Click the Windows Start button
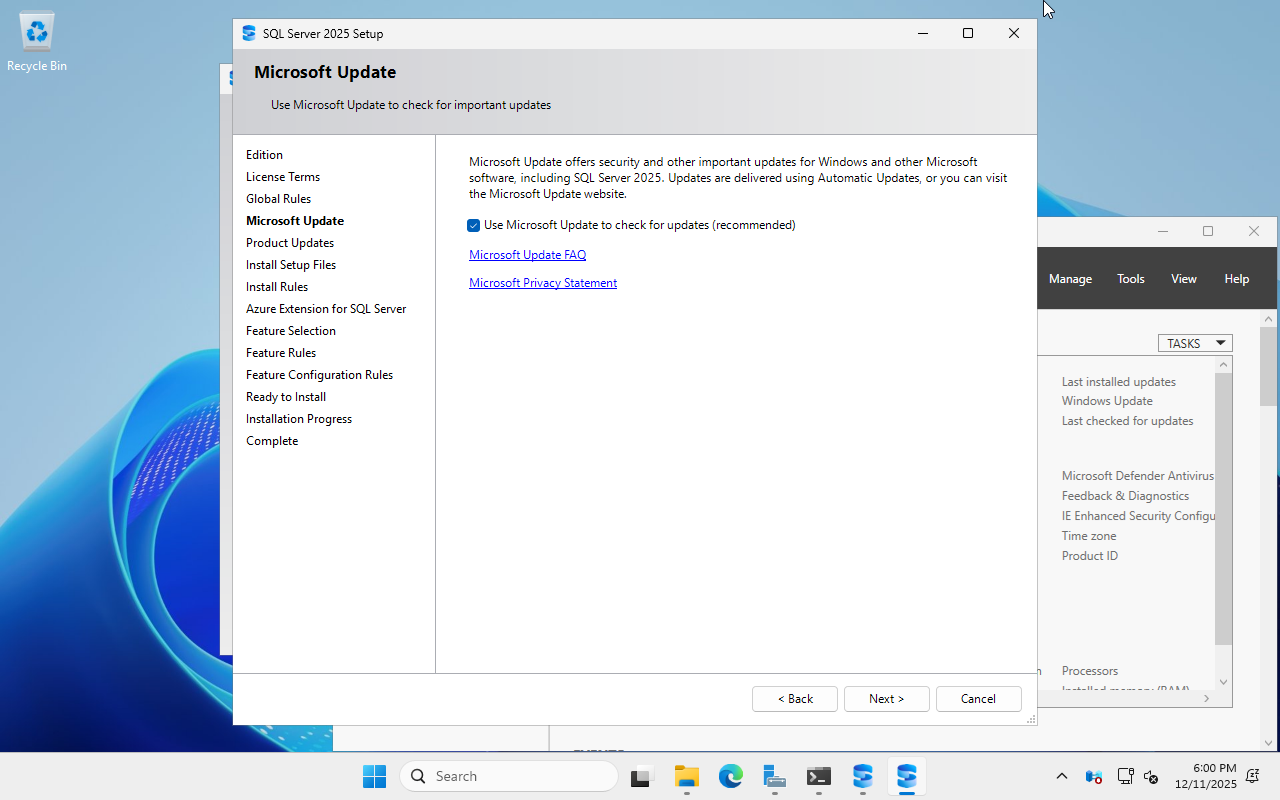Viewport: 1280px width, 800px height. coord(374,776)
